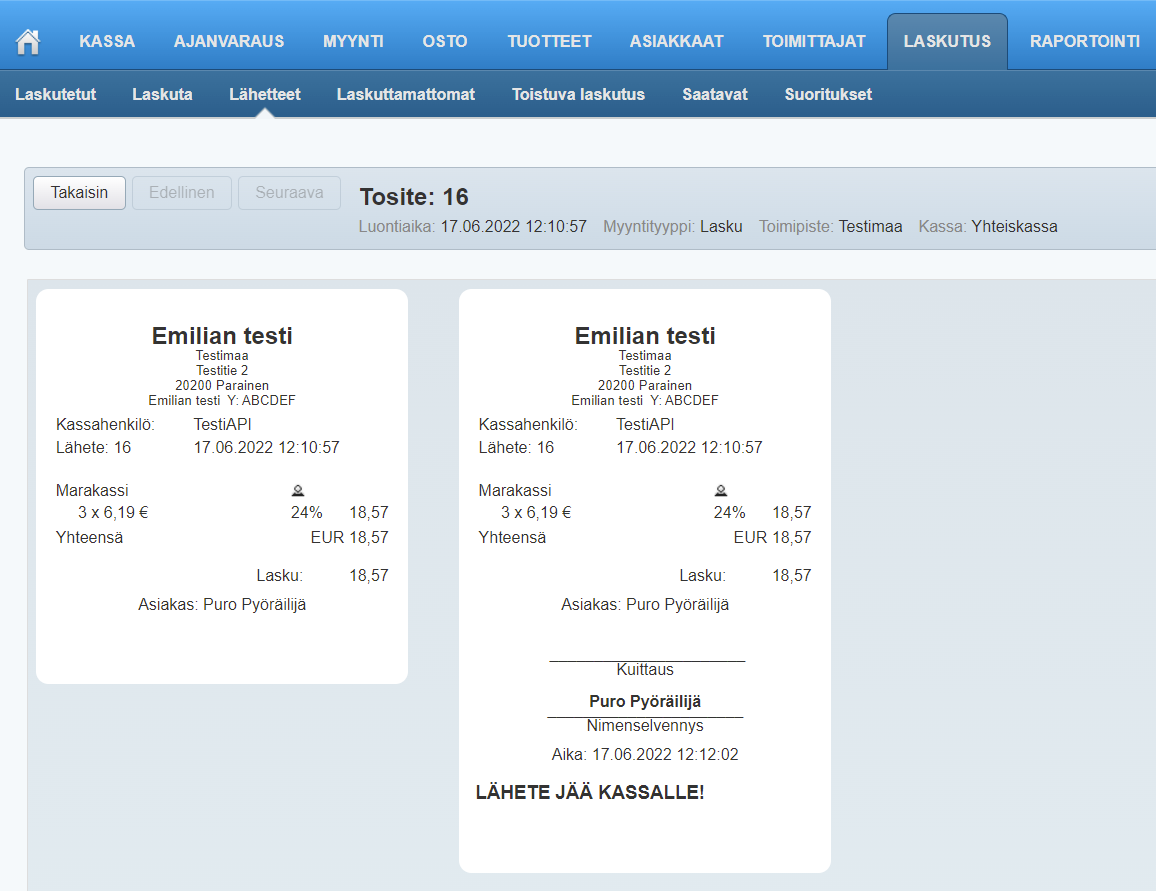Image resolution: width=1156 pixels, height=891 pixels.
Task: Open Laskuttamattomat submenu item
Action: pos(406,95)
